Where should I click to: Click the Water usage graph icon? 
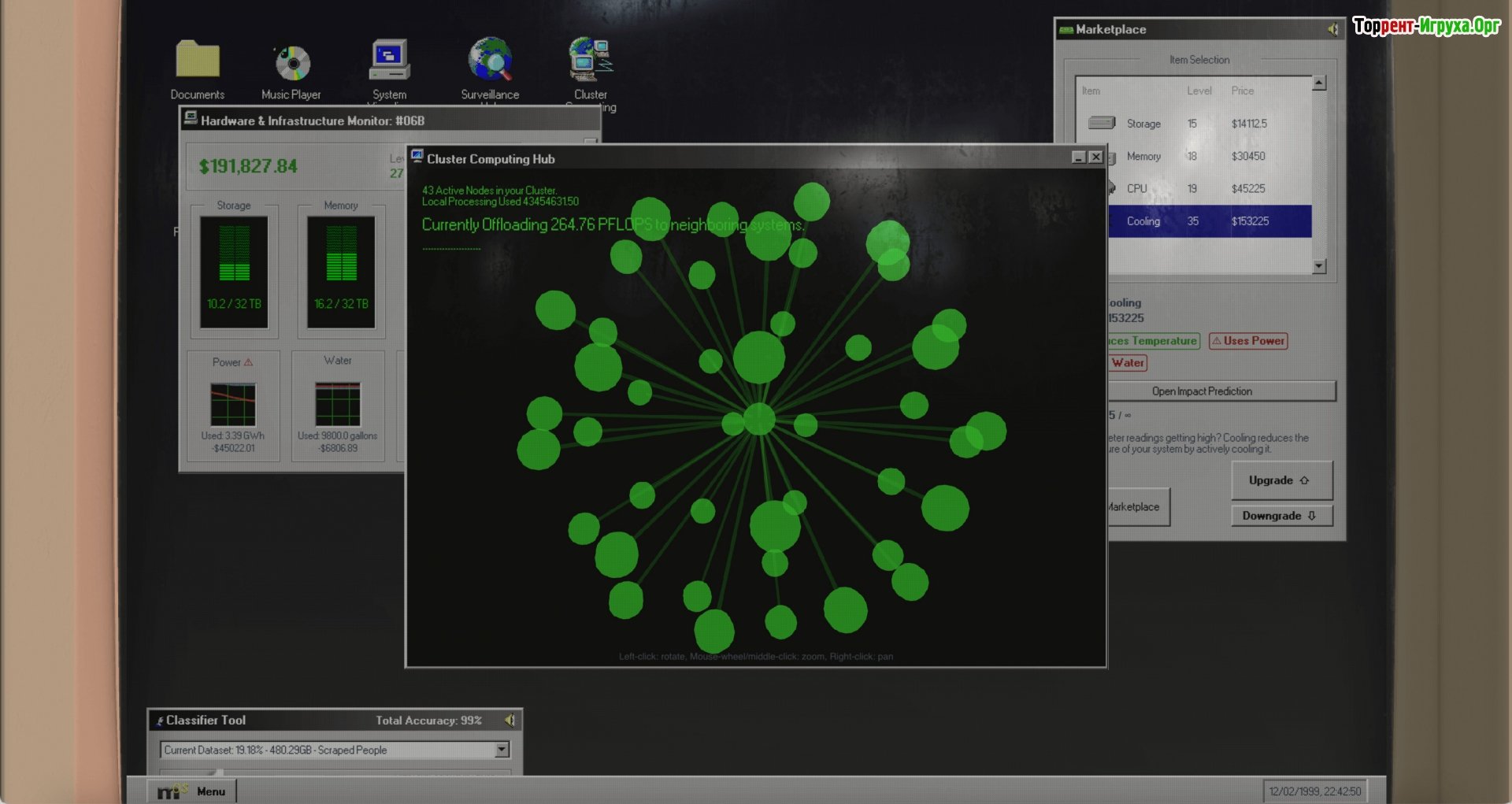(338, 403)
